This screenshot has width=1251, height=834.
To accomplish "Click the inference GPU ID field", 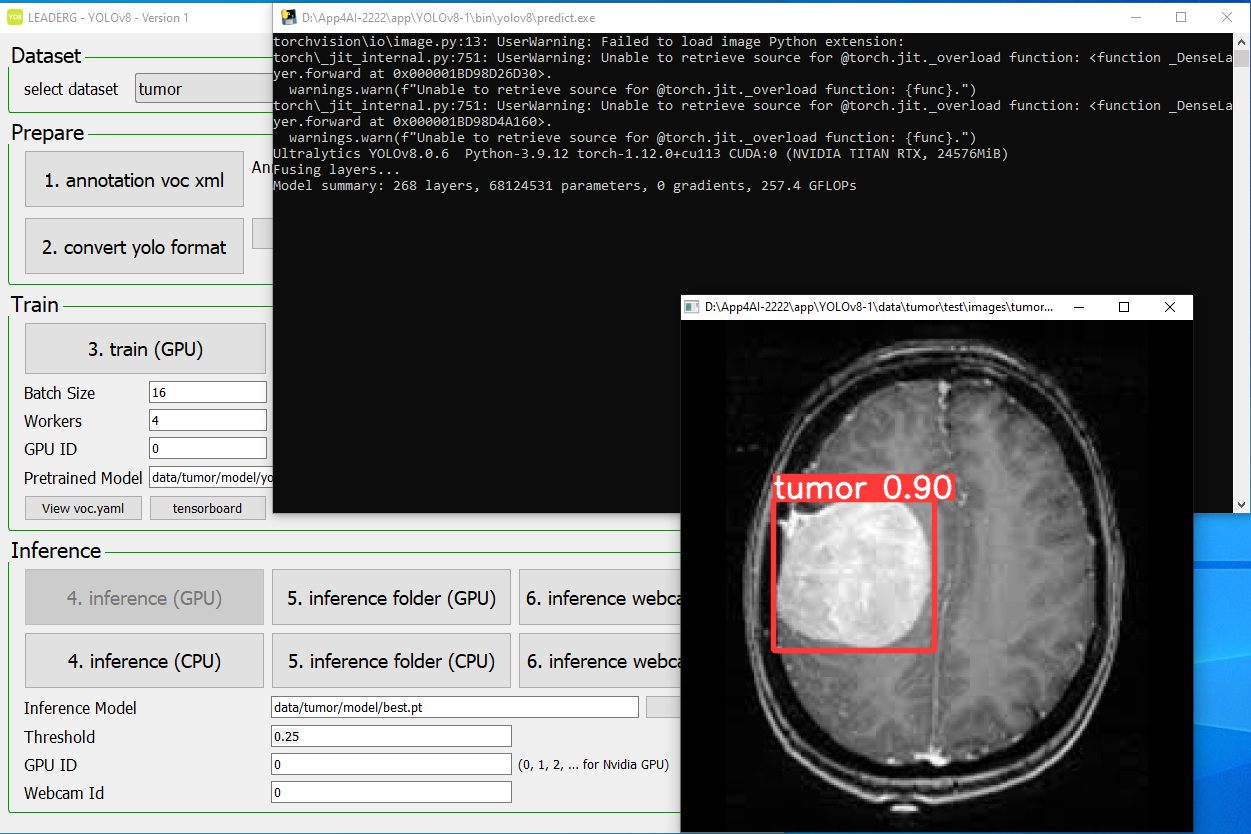I will coord(391,764).
